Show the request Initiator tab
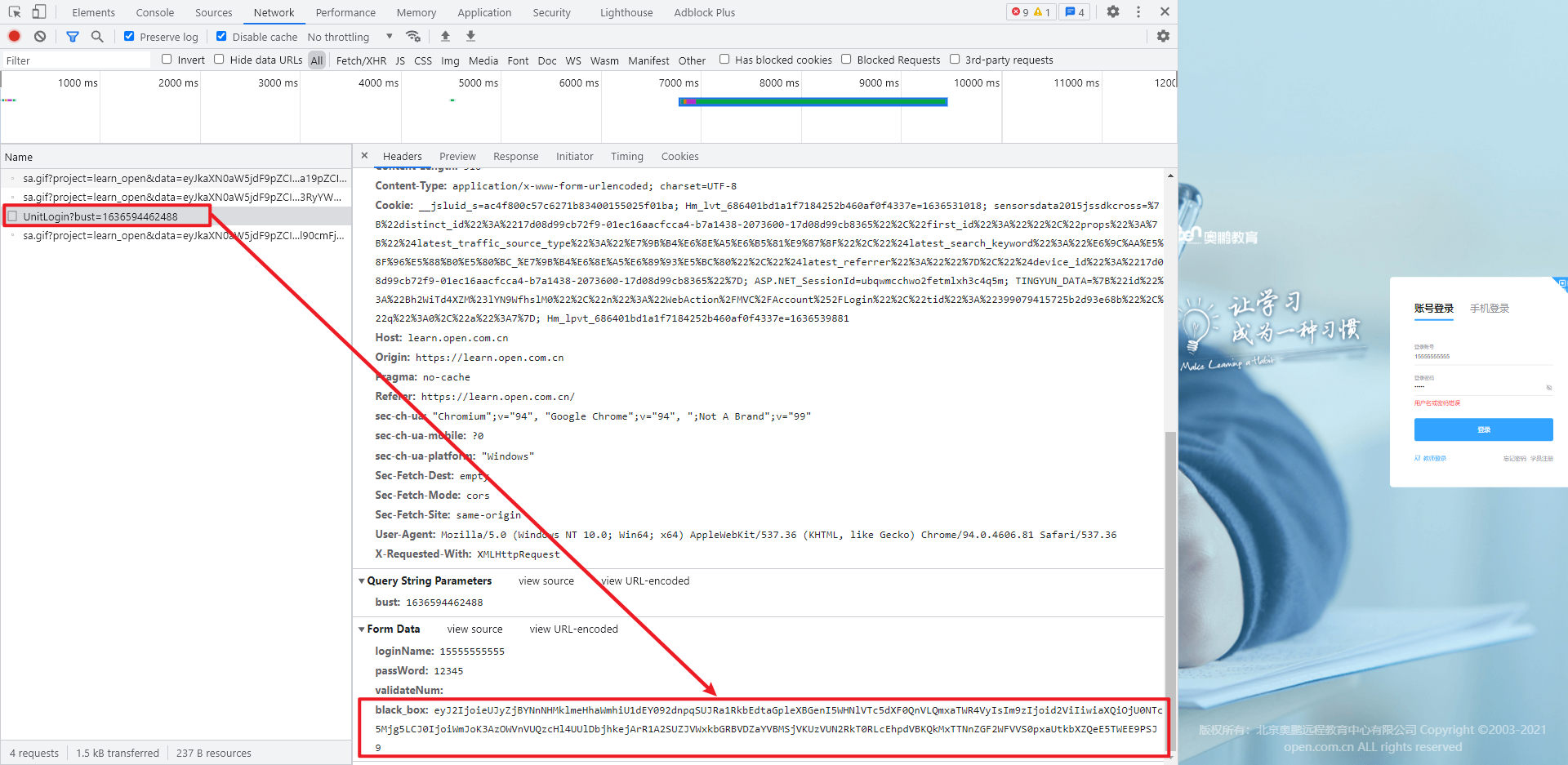 tap(575, 157)
